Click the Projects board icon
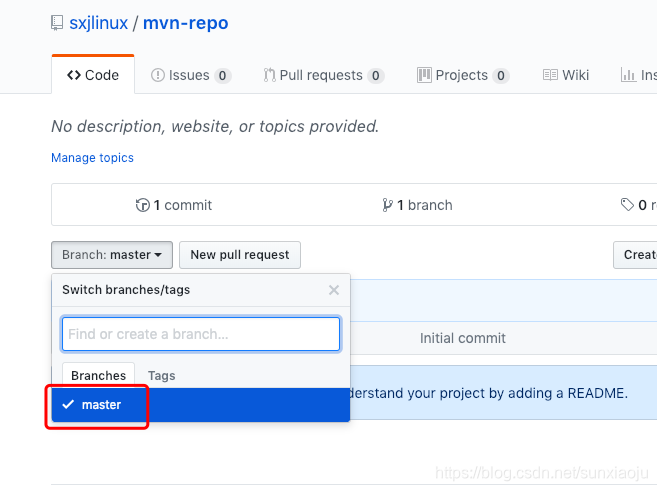Image resolution: width=657 pixels, height=491 pixels. [x=424, y=75]
